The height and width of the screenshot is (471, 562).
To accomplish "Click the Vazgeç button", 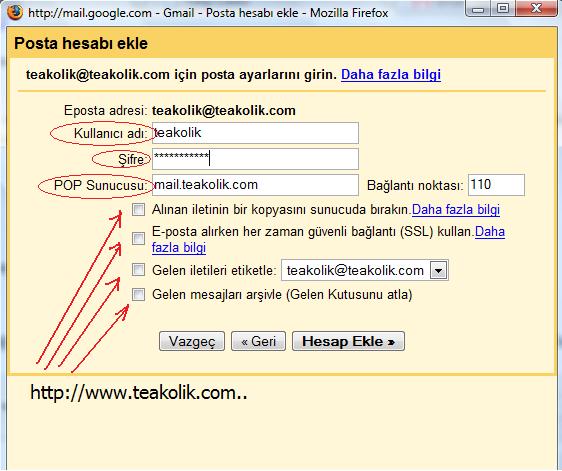I will (x=192, y=341).
